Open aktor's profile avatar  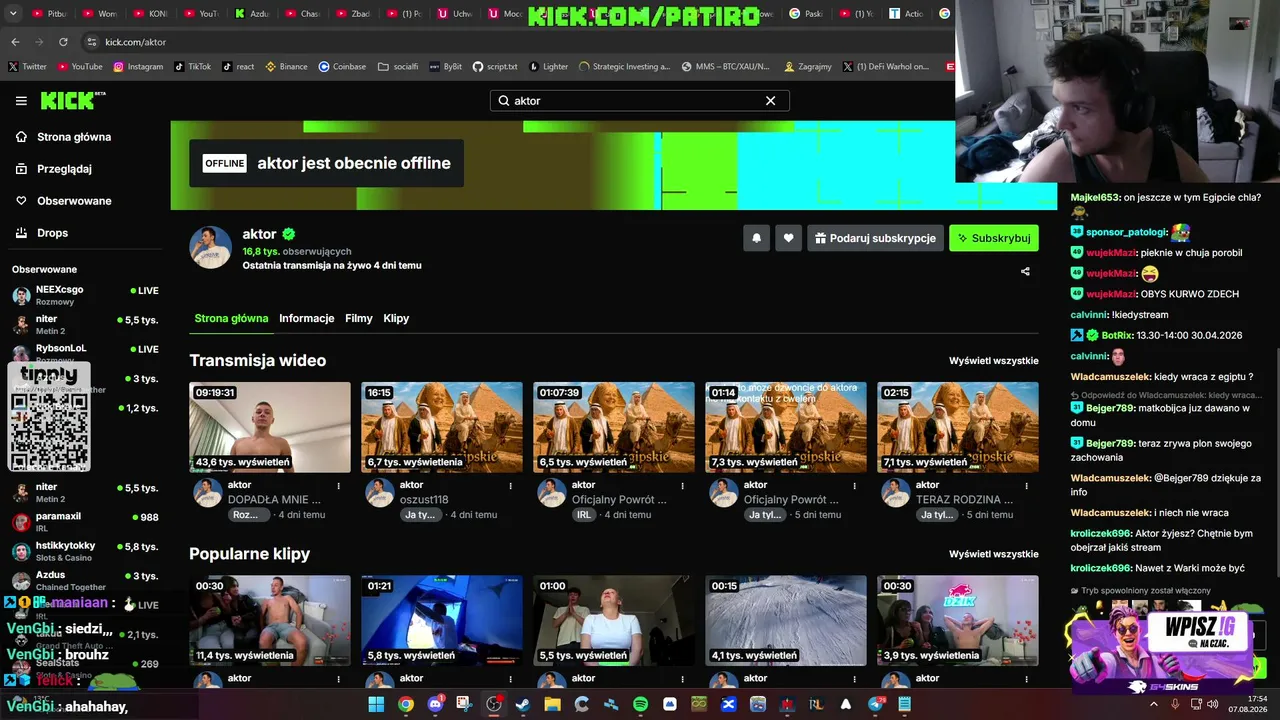click(x=211, y=248)
